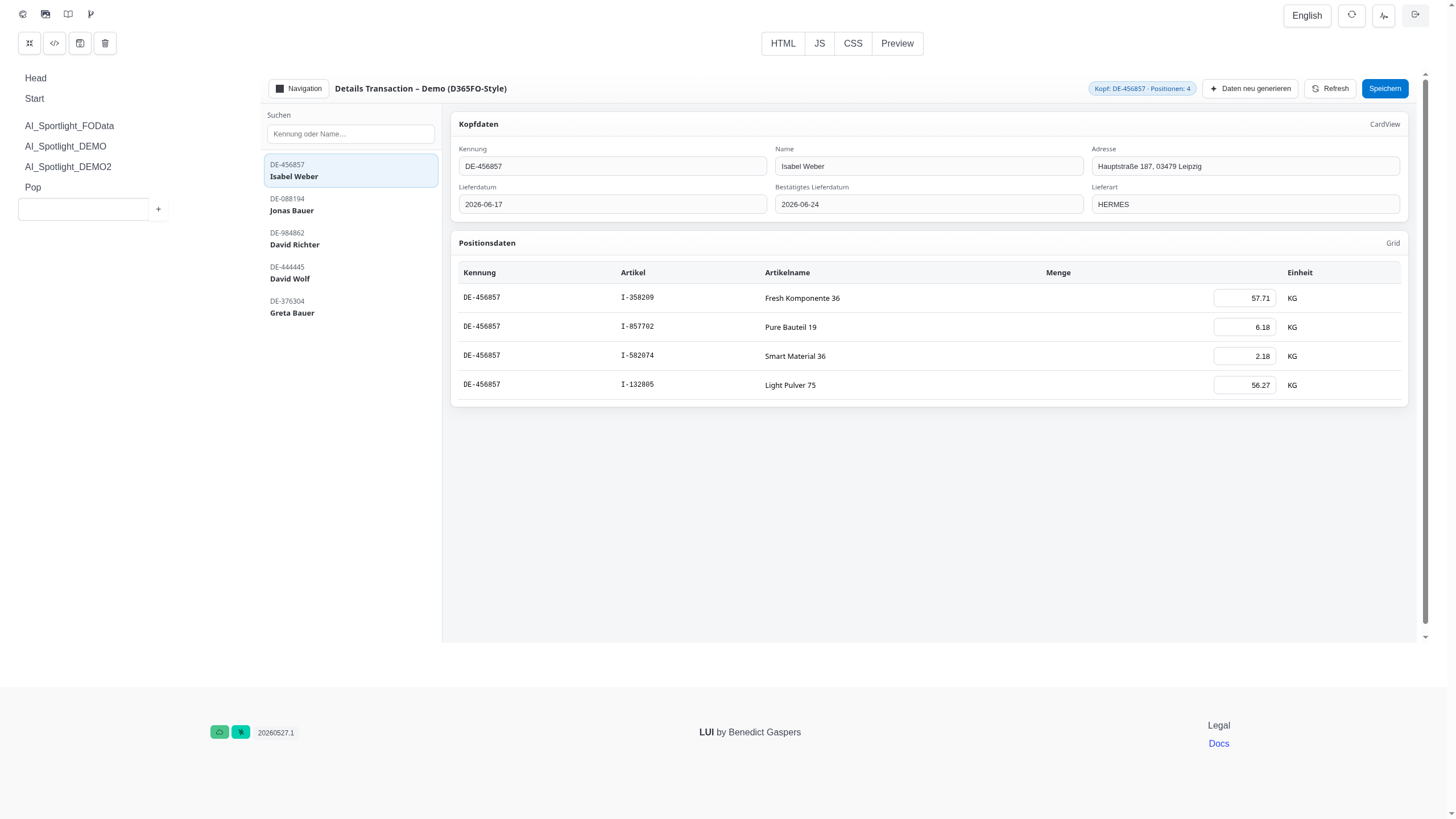Click the Menge input showing 2.18

[1245, 356]
